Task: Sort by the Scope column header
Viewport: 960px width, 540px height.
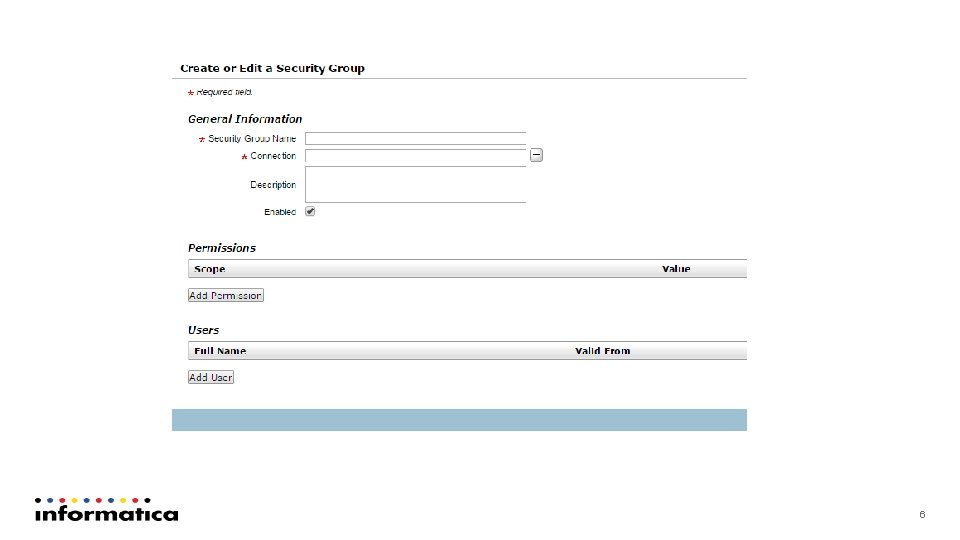Action: click(210, 269)
